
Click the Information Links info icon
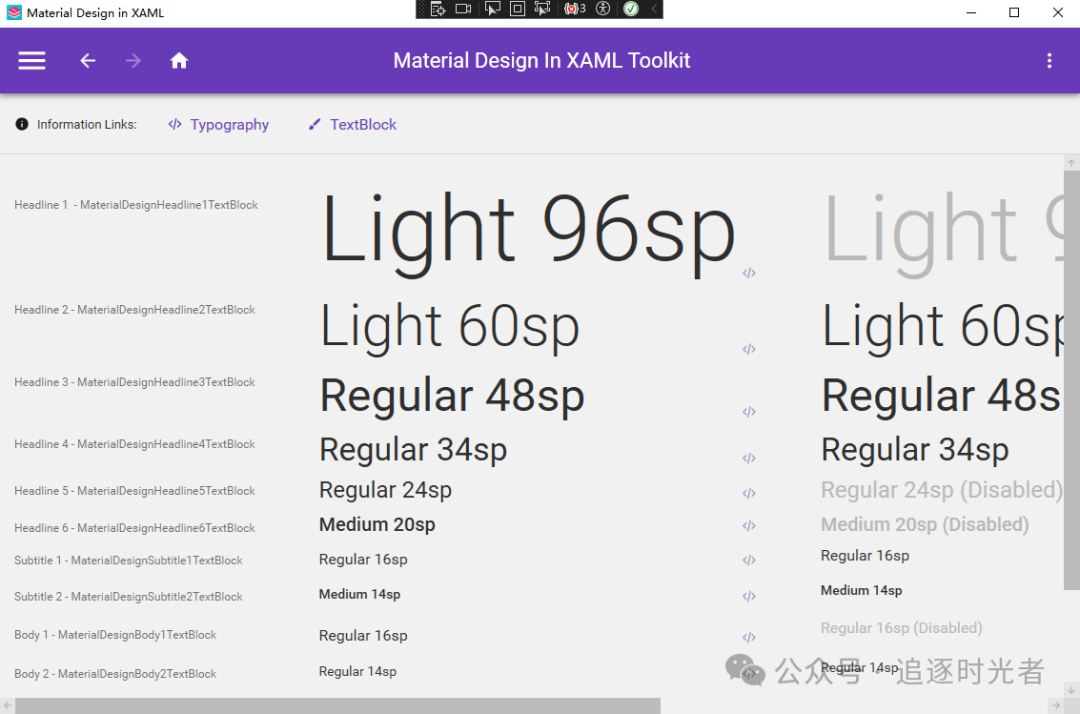click(x=21, y=124)
